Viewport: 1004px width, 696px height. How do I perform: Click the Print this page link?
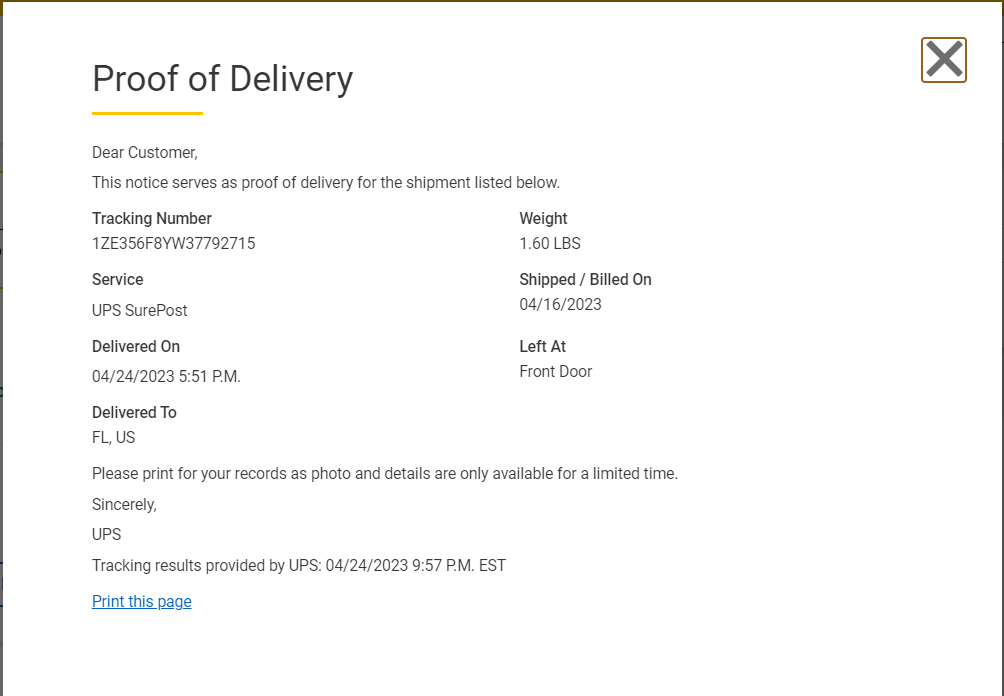[x=142, y=601]
